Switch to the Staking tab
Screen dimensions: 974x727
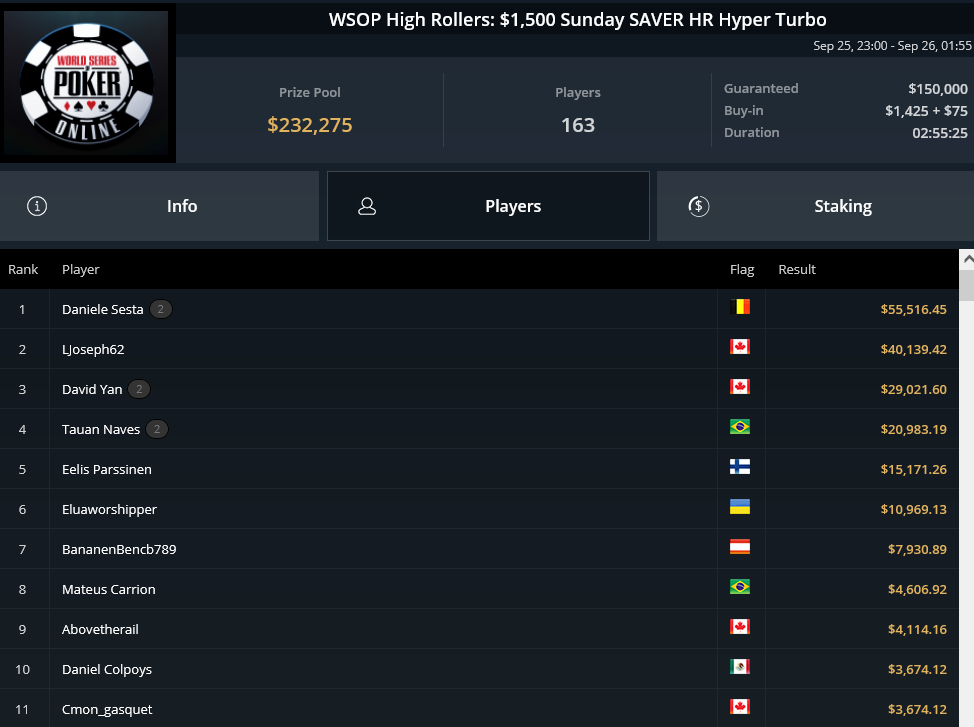pos(815,206)
